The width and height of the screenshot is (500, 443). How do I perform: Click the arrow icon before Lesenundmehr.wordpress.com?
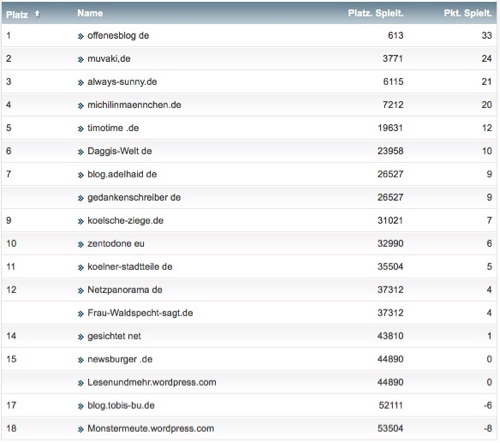pyautogui.click(x=80, y=383)
